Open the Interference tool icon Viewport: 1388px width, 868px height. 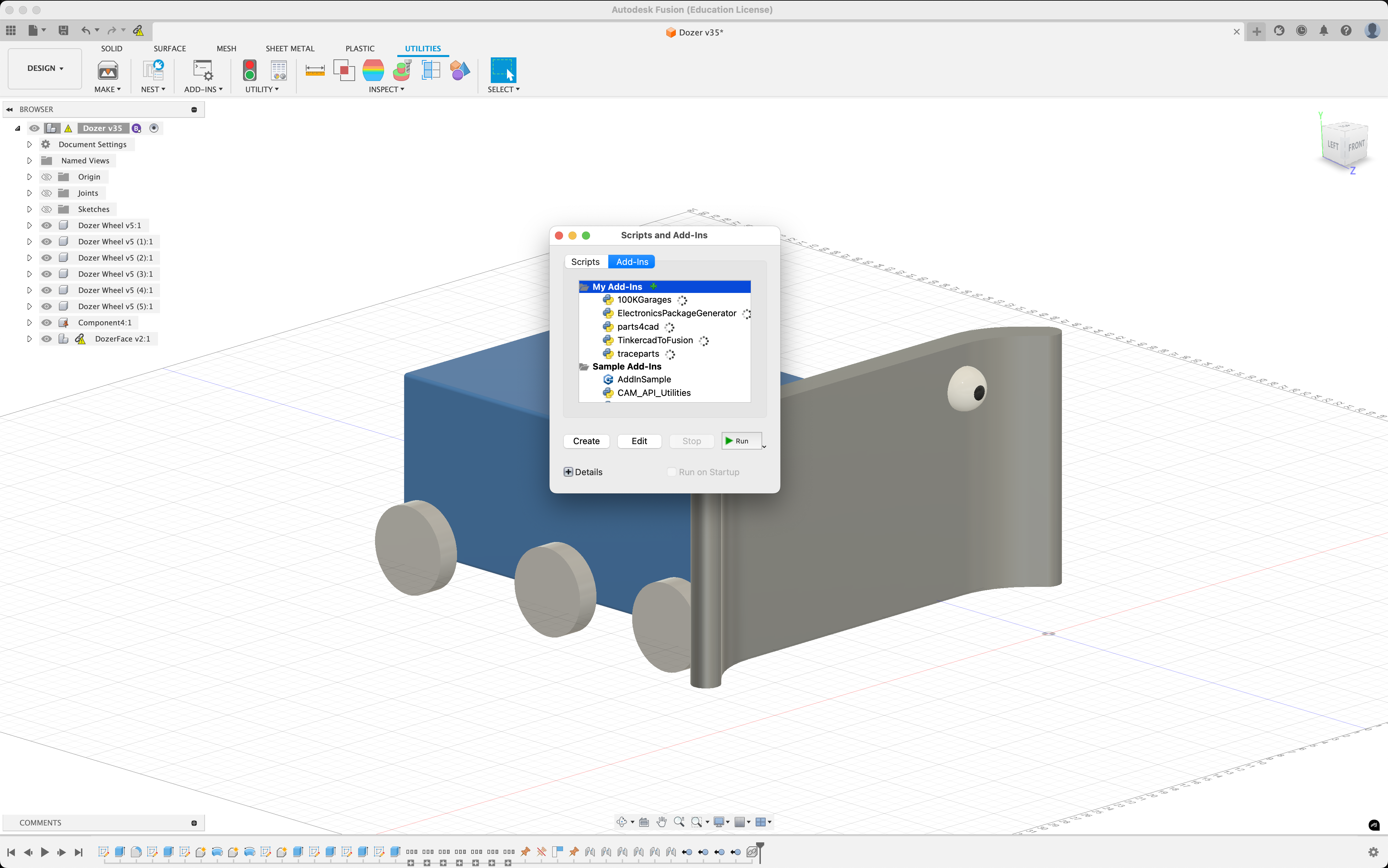pyautogui.click(x=343, y=70)
